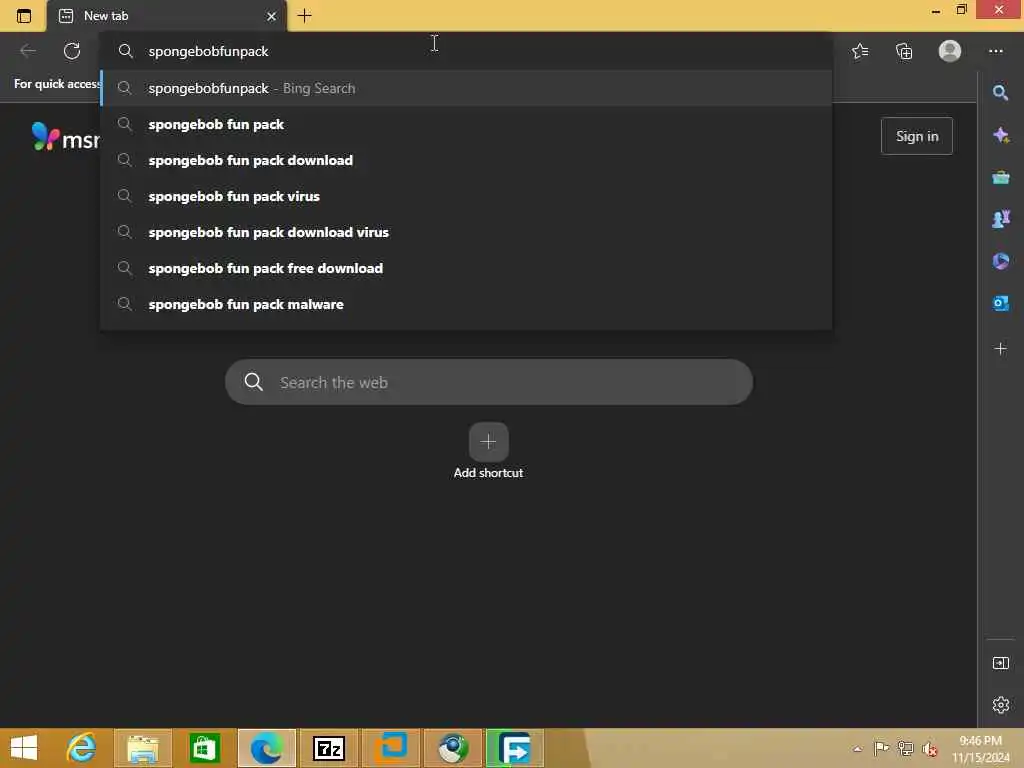The image size is (1024, 768).
Task: Choose suggestion spongebob fun pack download virus
Action: click(466, 232)
